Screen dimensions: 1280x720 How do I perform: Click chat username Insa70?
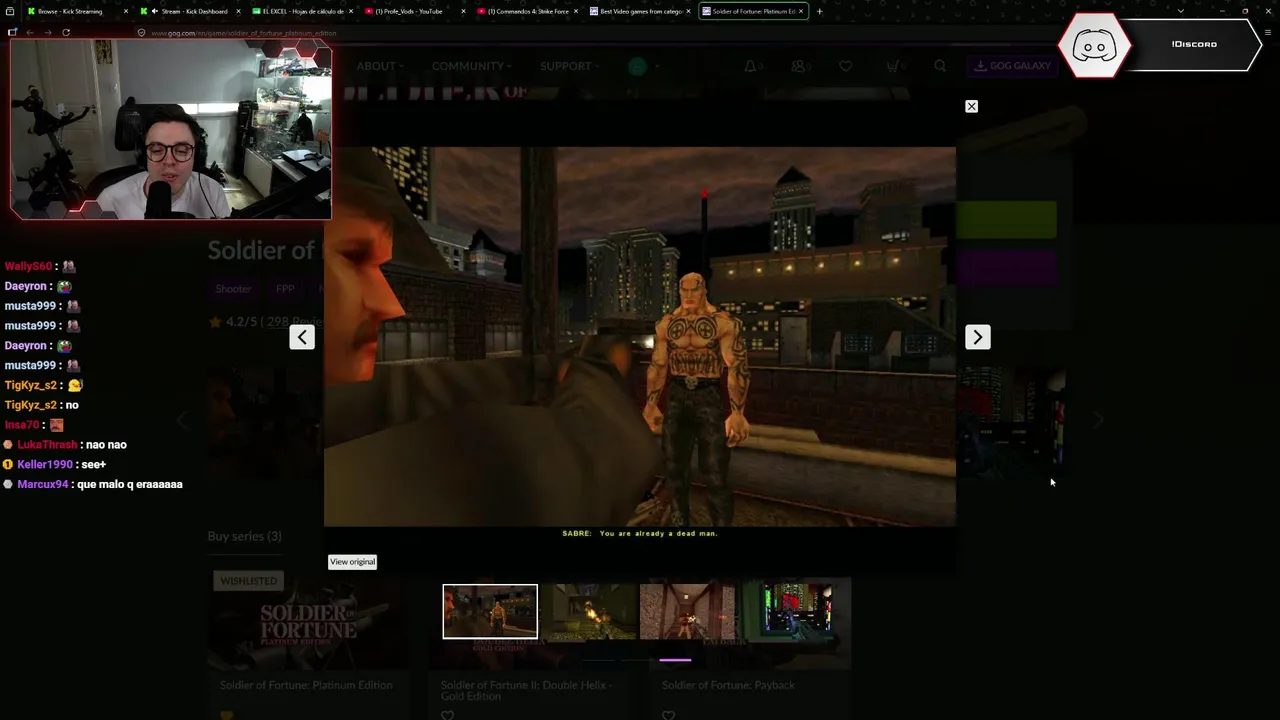tap(22, 425)
